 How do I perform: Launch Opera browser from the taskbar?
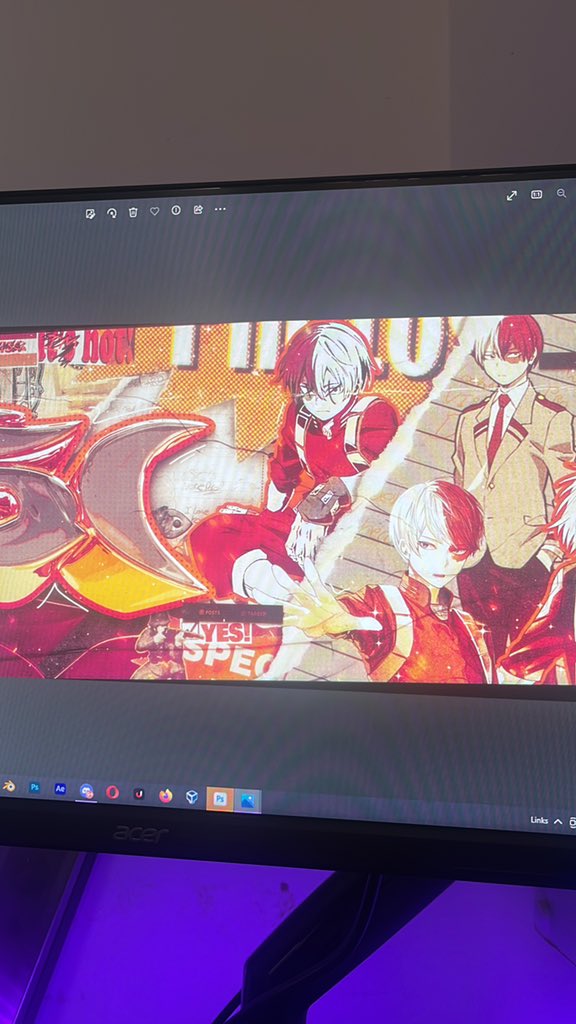click(x=112, y=792)
